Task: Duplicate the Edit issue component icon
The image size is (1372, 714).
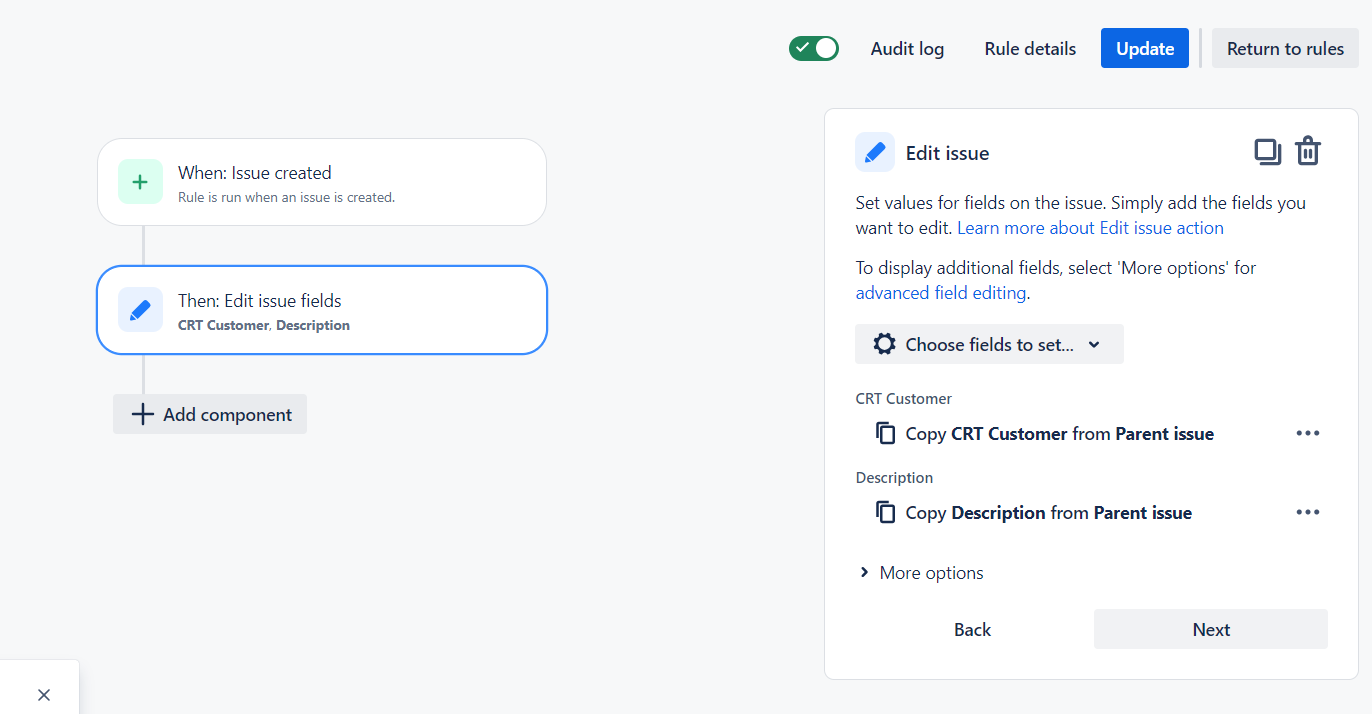Action: [x=1268, y=152]
